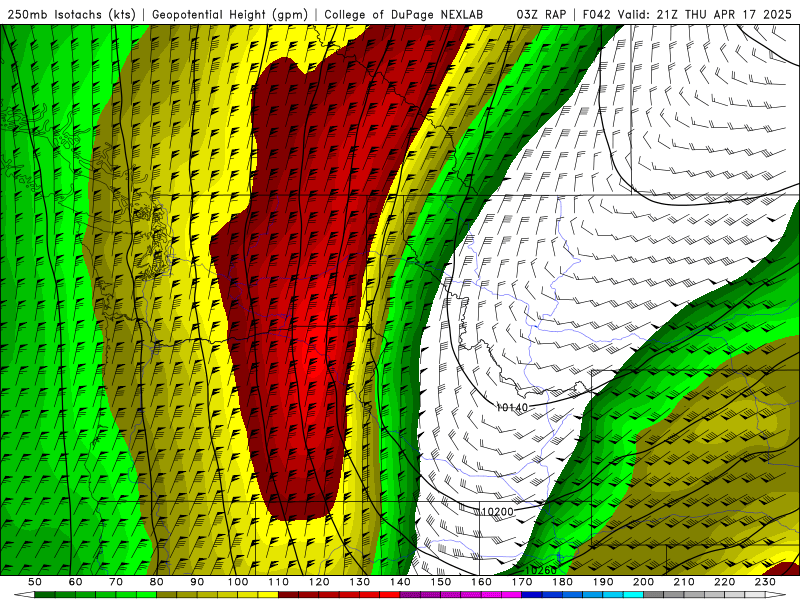This screenshot has width=800, height=600.
Task: Click the 230 value on the color scale
Action: pyautogui.click(x=765, y=582)
